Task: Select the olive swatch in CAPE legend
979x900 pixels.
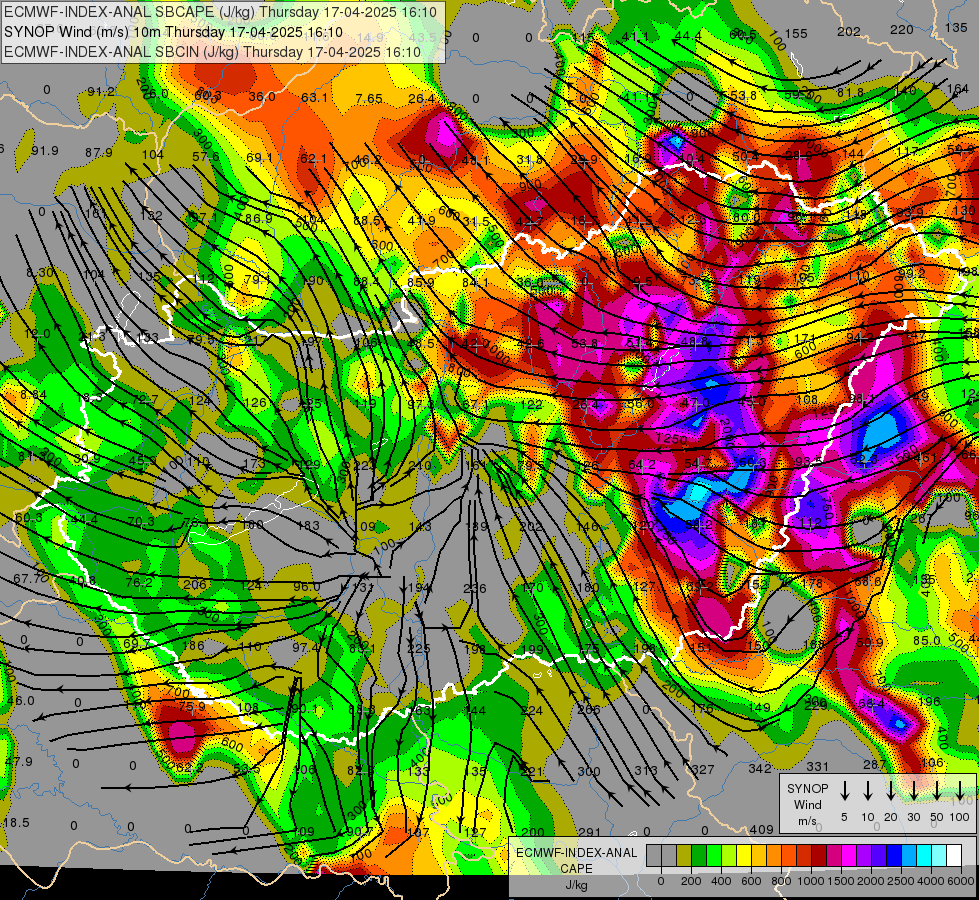Action: tap(684, 855)
